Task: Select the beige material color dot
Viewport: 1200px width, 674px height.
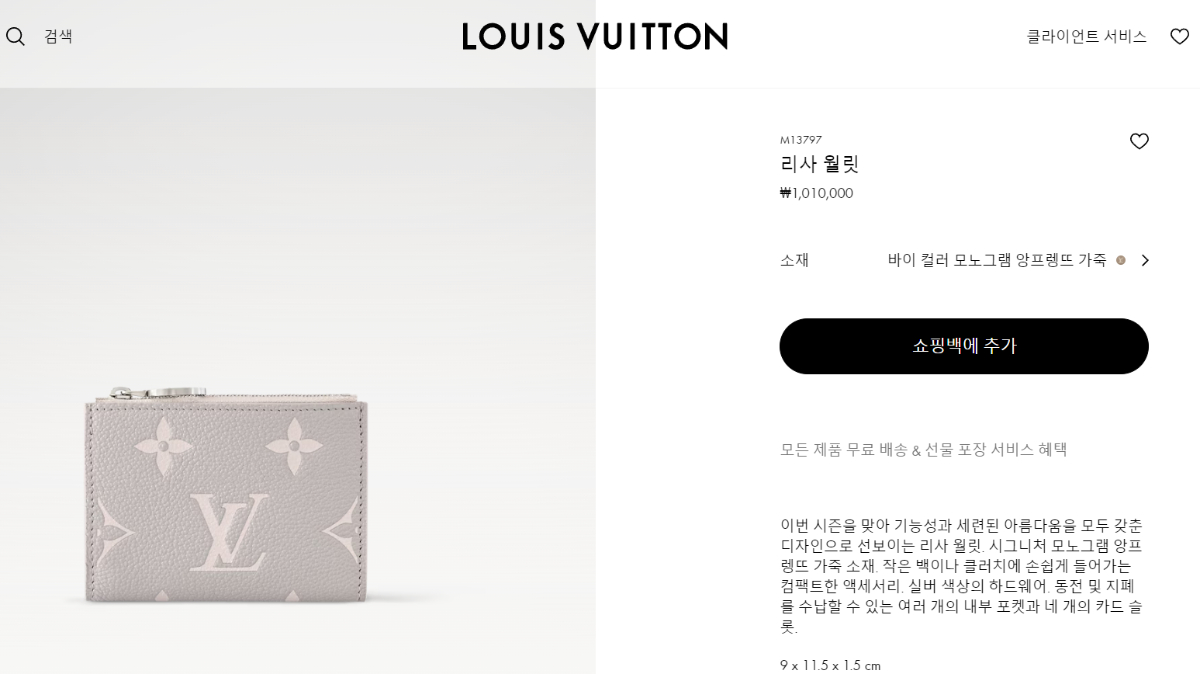Action: click(1121, 260)
